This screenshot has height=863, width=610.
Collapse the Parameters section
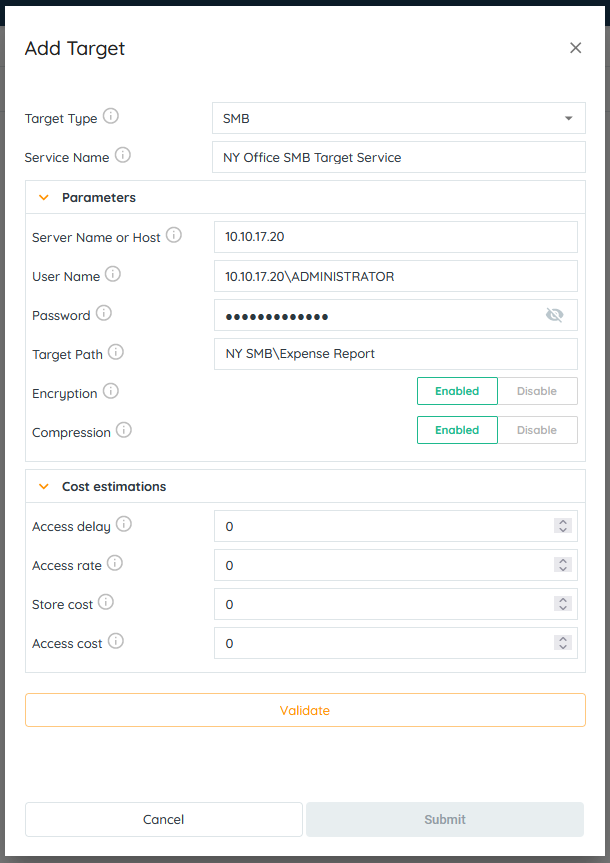(43, 198)
